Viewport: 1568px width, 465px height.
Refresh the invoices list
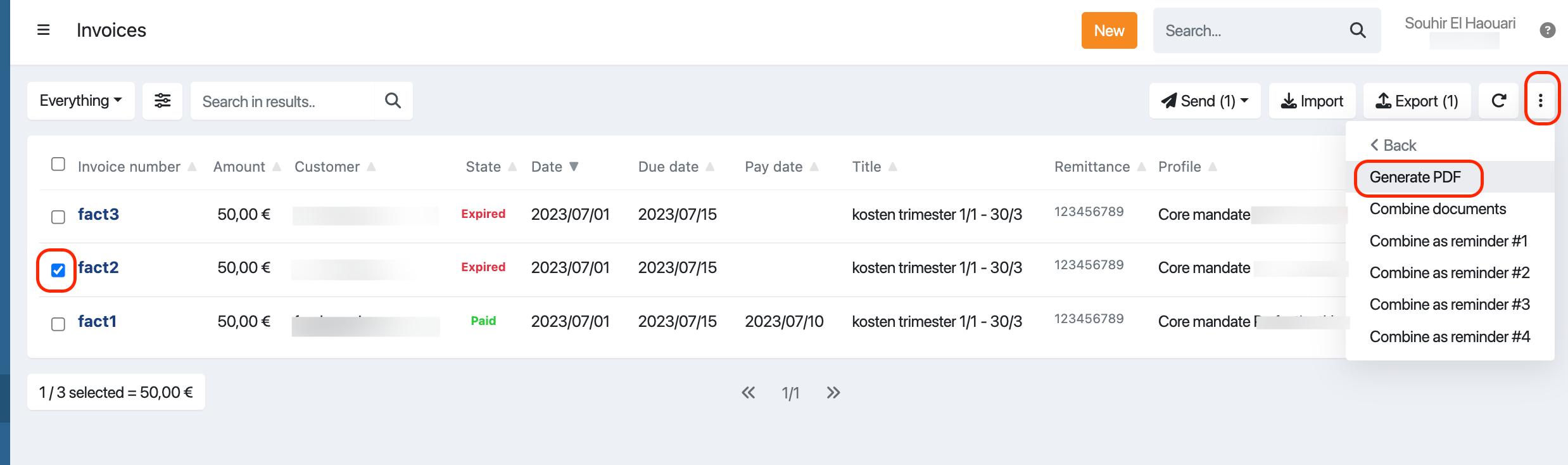coord(1498,101)
